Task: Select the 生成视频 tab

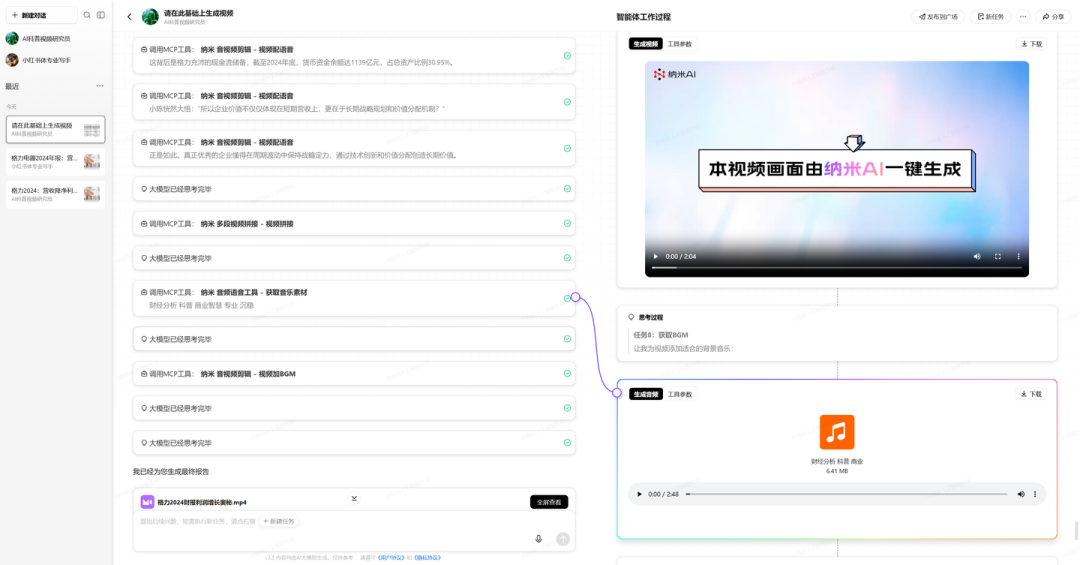Action: (x=645, y=44)
